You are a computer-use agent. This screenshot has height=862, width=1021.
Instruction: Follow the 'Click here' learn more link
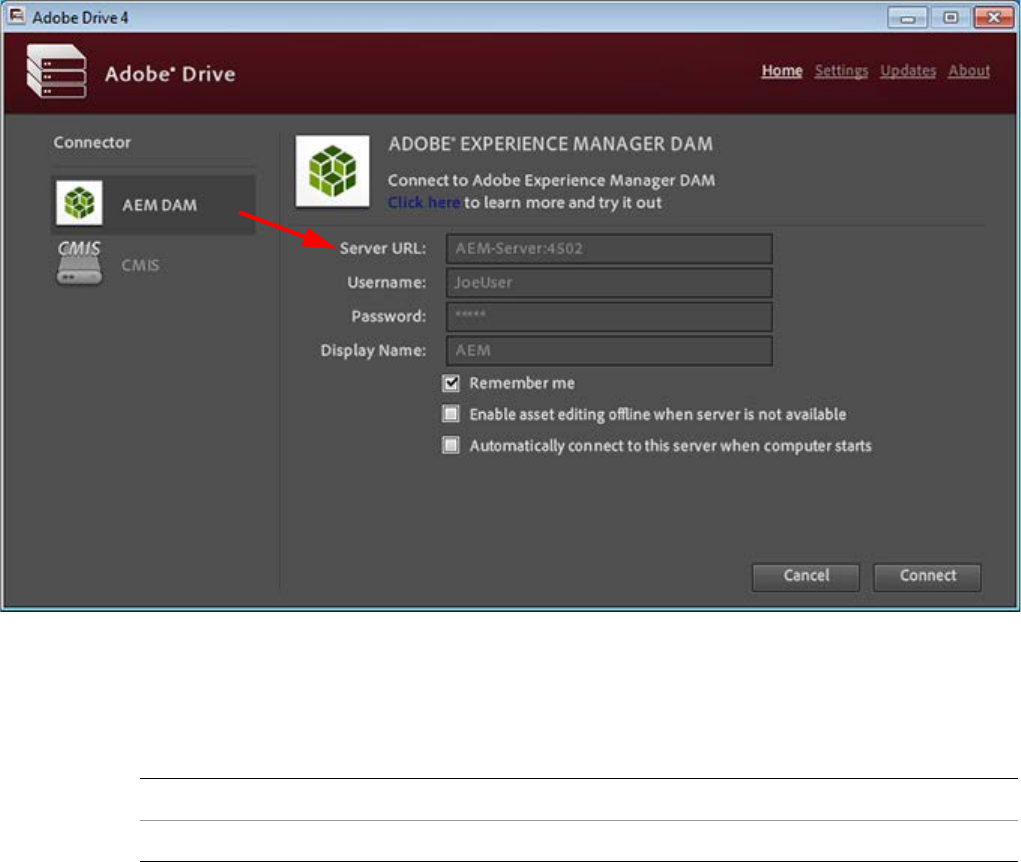(x=424, y=202)
